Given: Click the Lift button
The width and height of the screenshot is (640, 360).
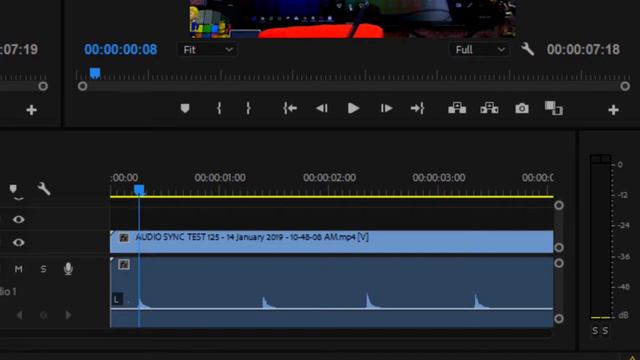Looking at the screenshot, I should tap(457, 108).
